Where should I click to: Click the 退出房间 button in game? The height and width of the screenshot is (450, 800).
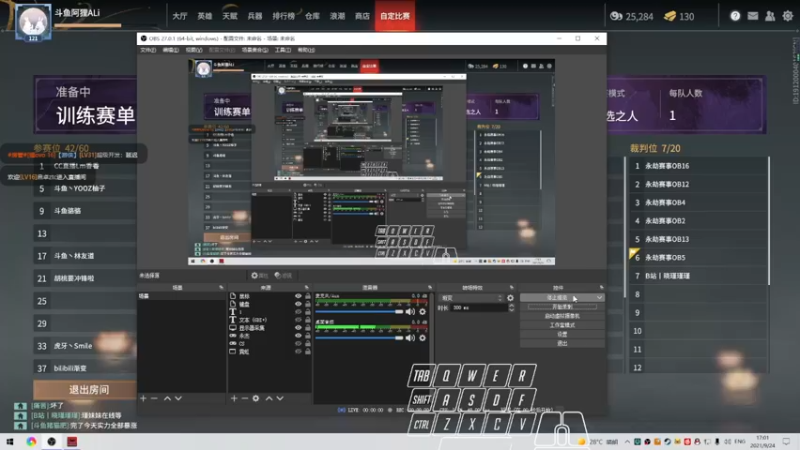click(x=85, y=390)
